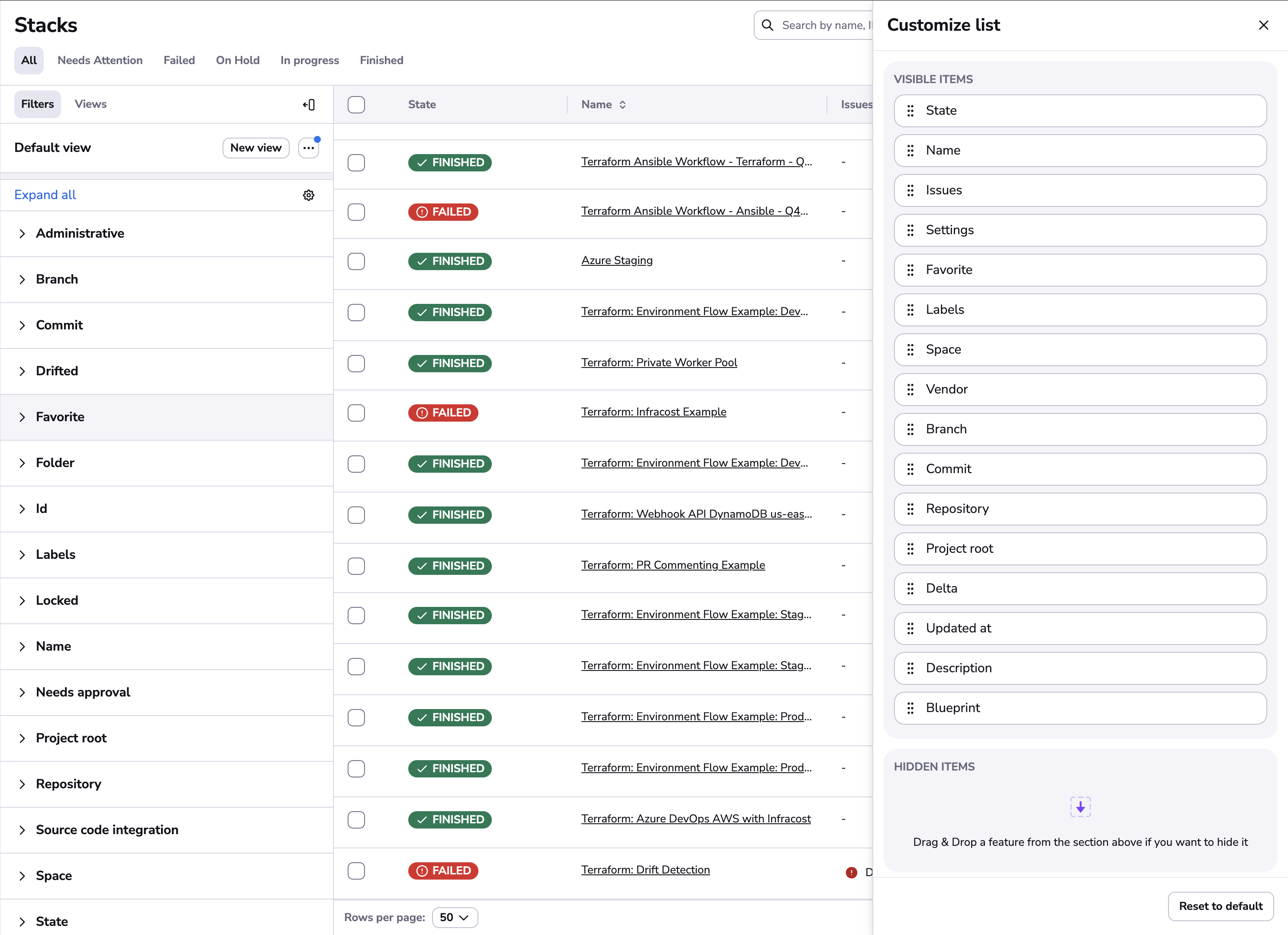Open the filters settings gear beside Expand all

(308, 195)
